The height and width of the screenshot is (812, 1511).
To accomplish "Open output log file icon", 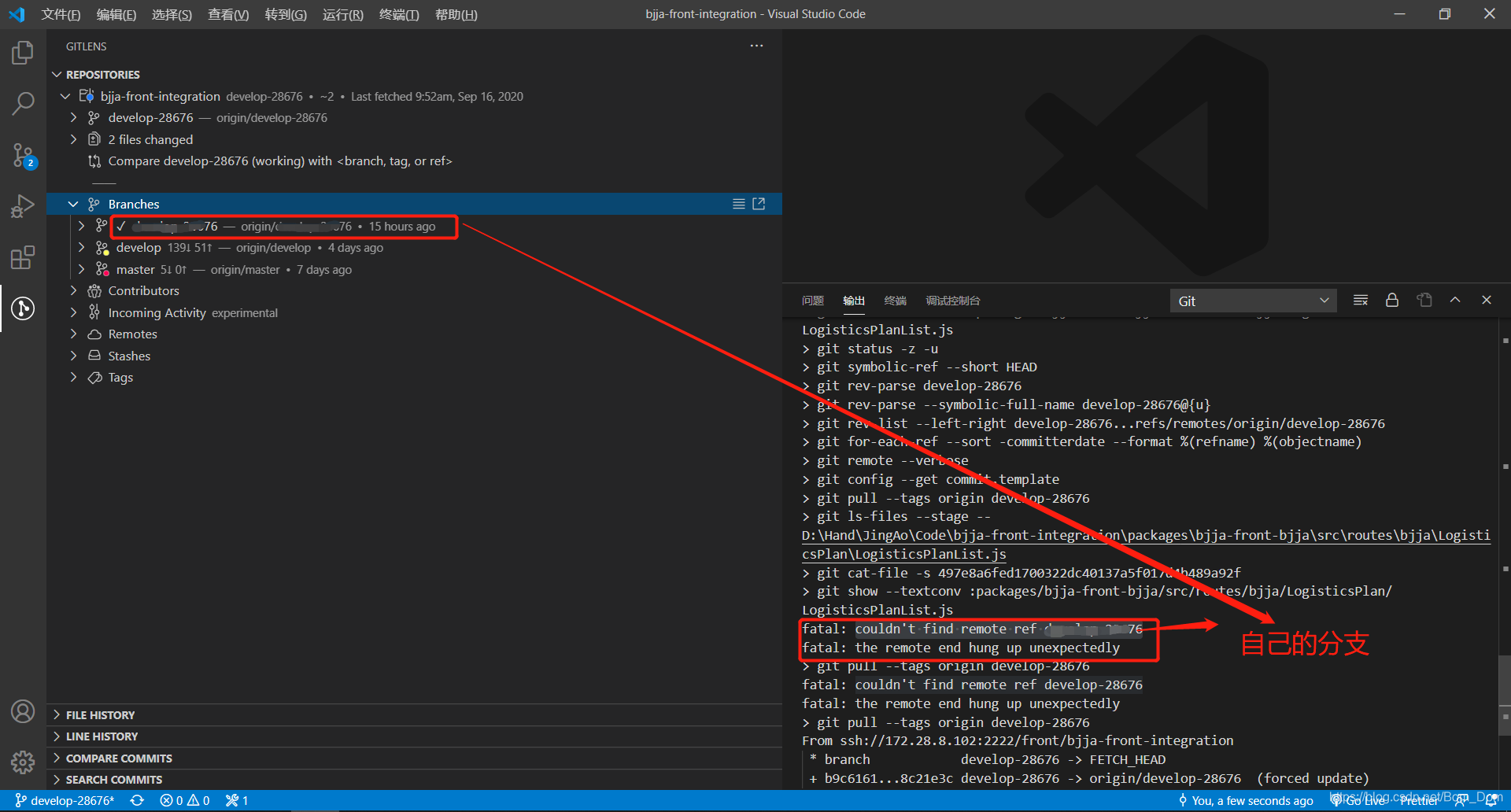I will [1424, 301].
